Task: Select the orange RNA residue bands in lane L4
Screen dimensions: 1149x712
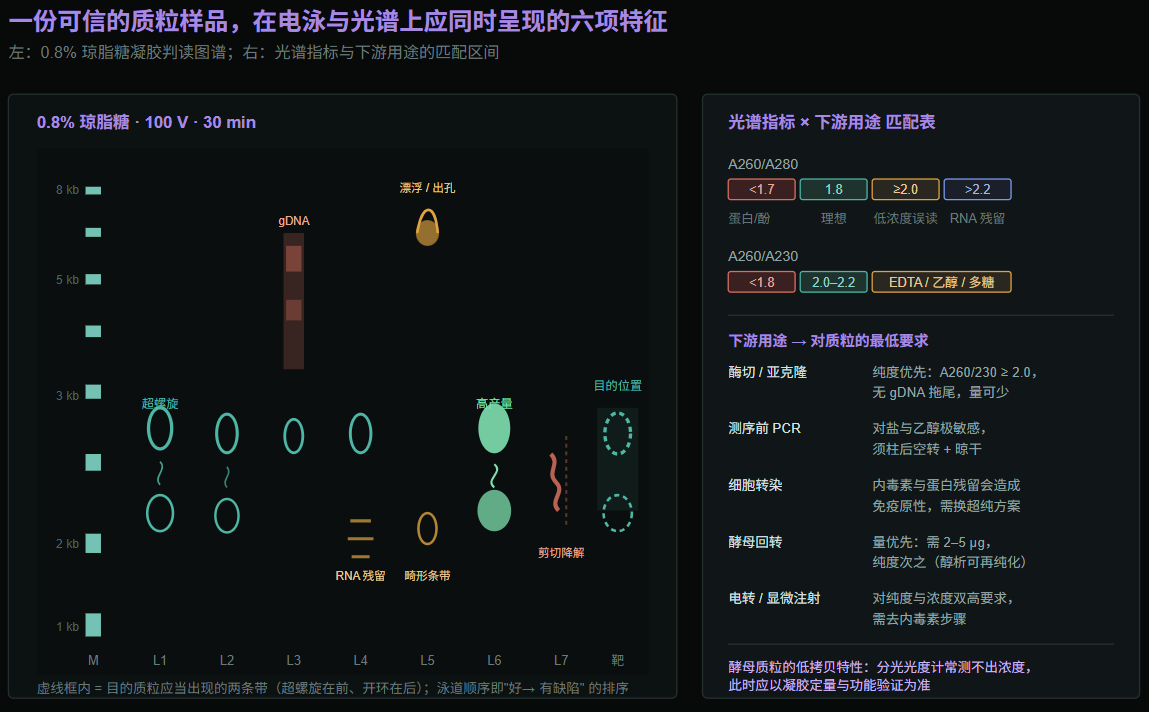Action: tap(360, 538)
